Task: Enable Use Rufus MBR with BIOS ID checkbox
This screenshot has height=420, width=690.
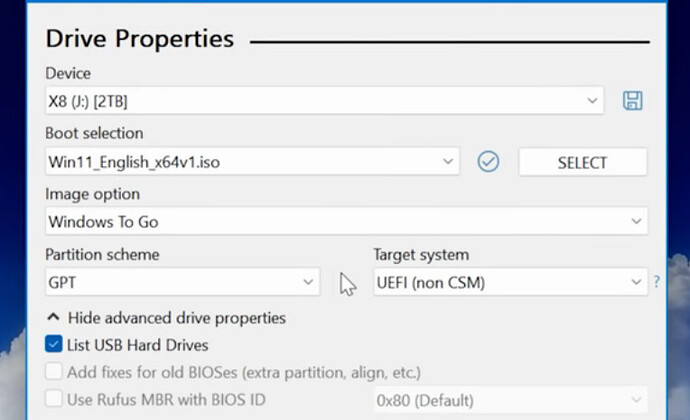Action: [x=54, y=399]
